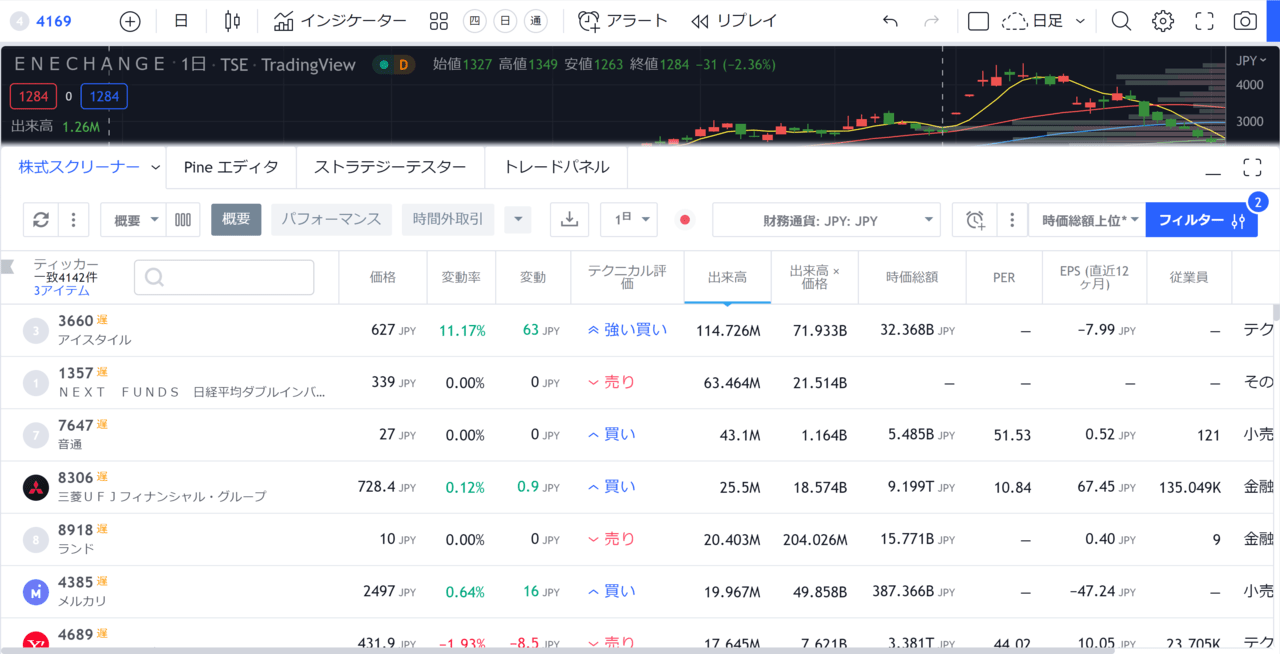1280x654 pixels.
Task: Toggle the red record dot indicator
Action: pyautogui.click(x=685, y=220)
